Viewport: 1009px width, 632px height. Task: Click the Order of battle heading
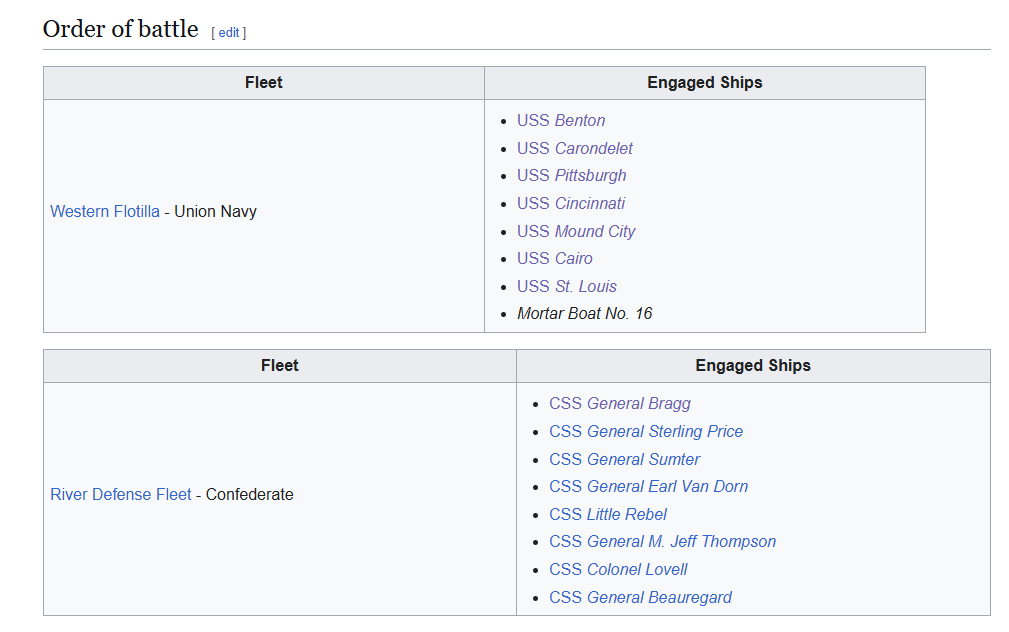pos(121,29)
